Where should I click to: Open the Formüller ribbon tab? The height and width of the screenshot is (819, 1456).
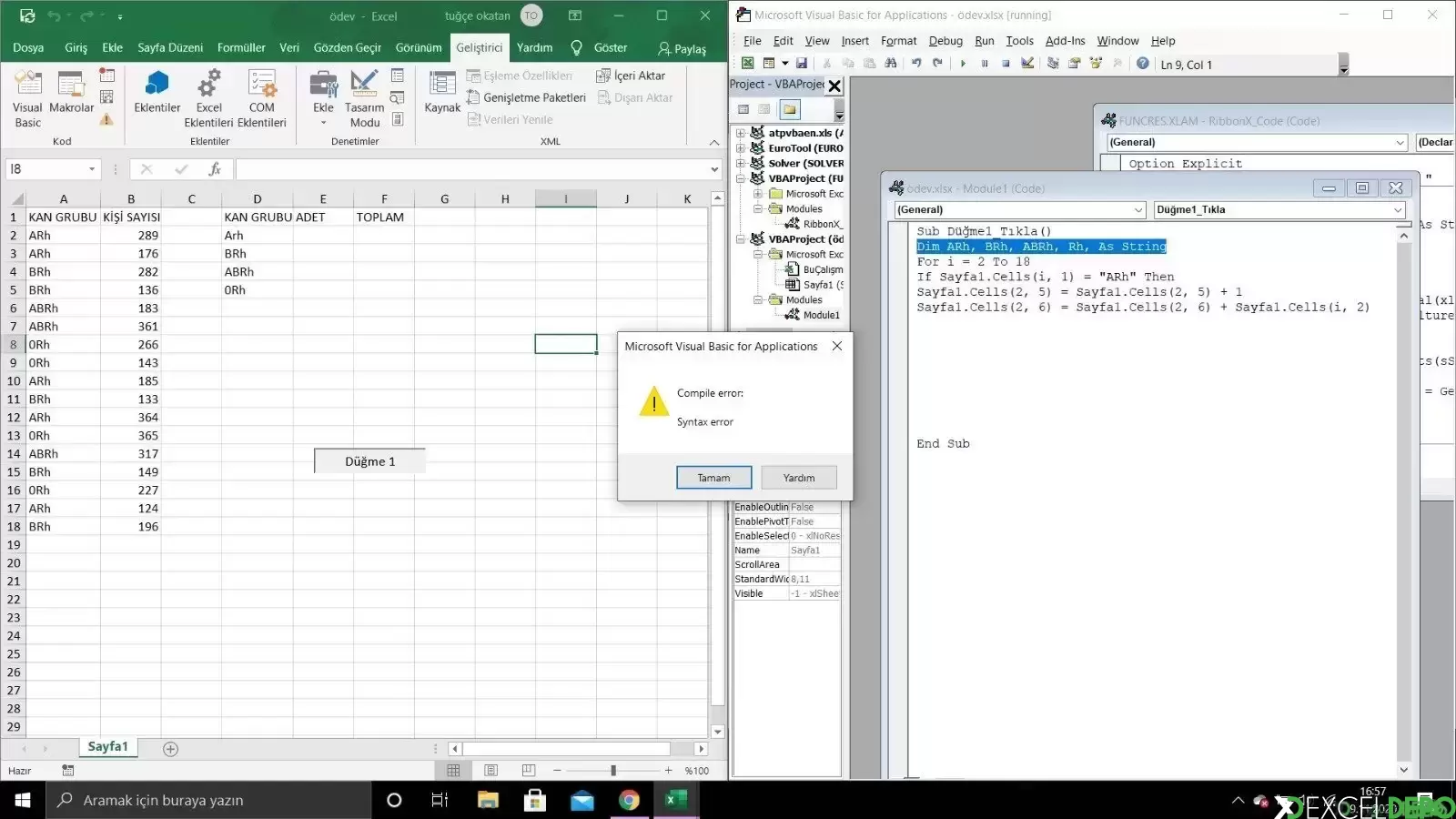click(x=241, y=47)
